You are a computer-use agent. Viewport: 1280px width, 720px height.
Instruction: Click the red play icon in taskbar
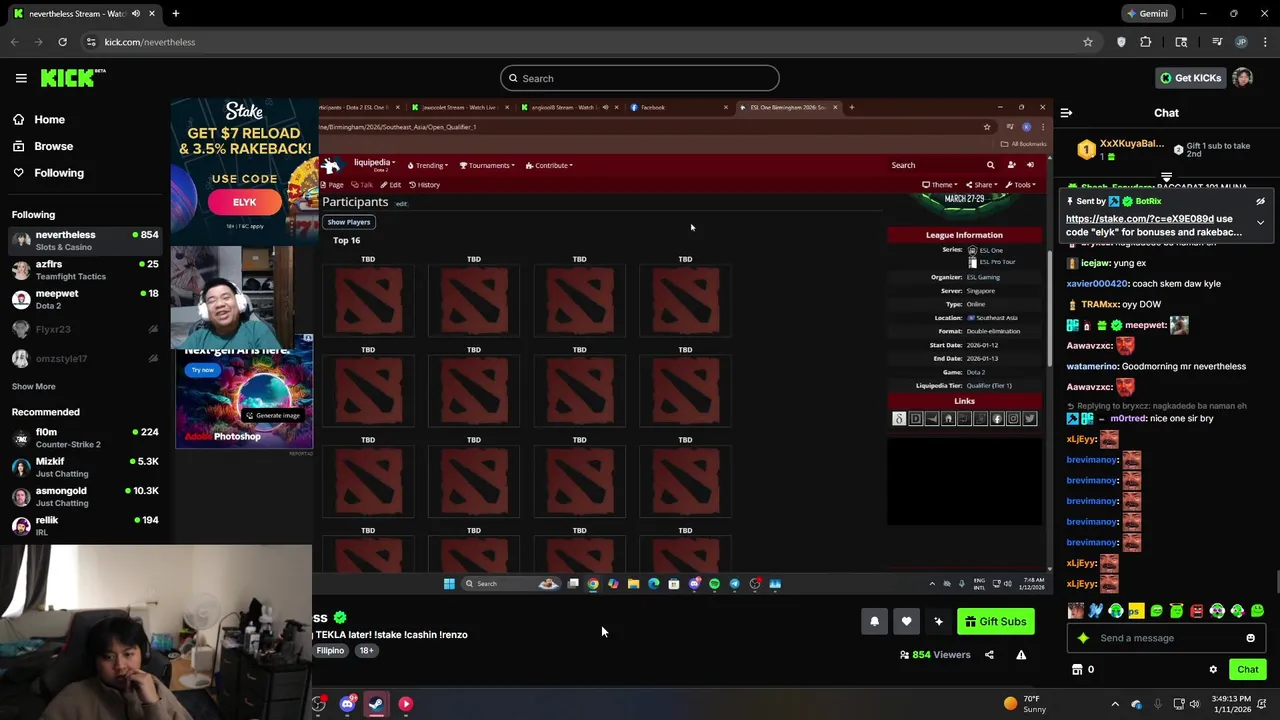click(x=405, y=704)
